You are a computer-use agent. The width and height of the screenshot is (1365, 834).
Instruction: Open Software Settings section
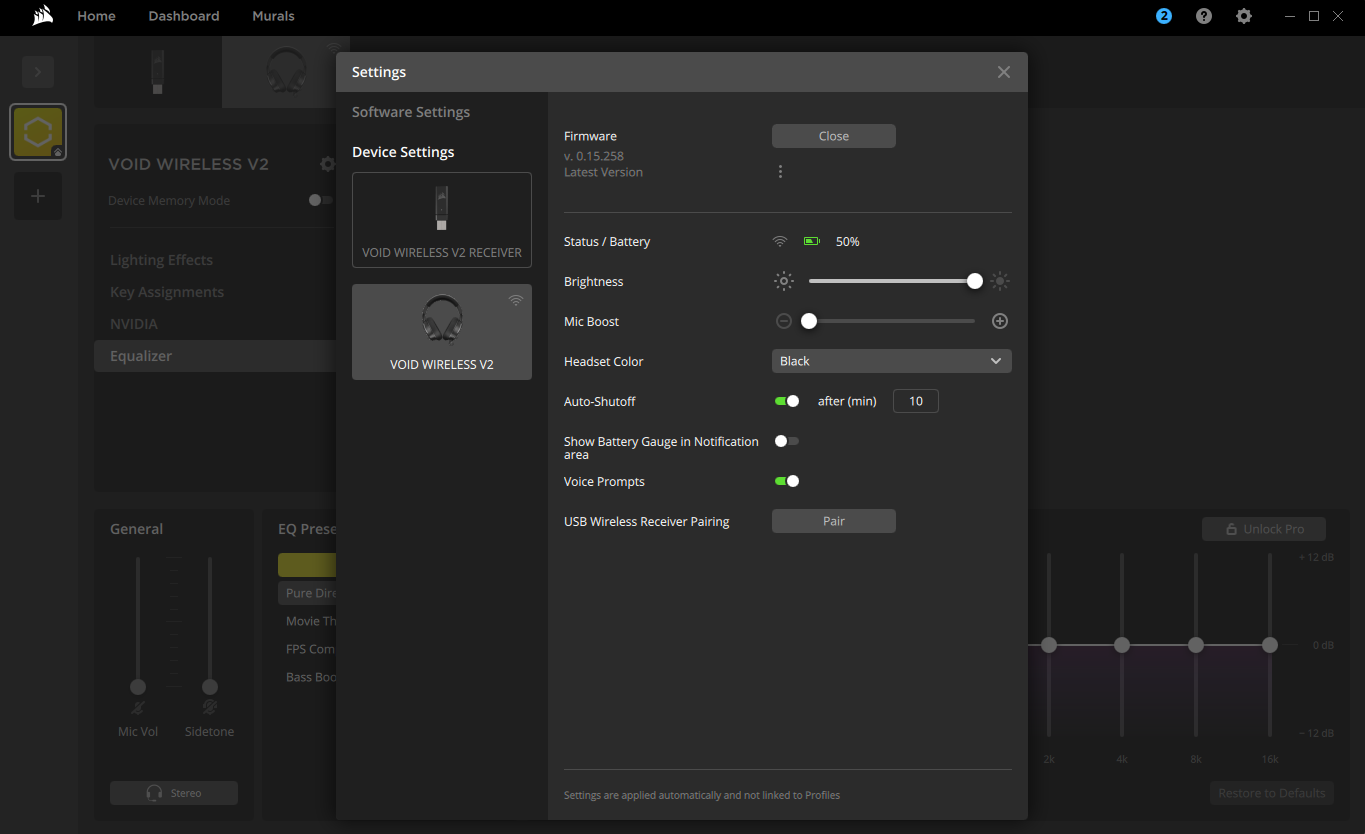(x=411, y=112)
